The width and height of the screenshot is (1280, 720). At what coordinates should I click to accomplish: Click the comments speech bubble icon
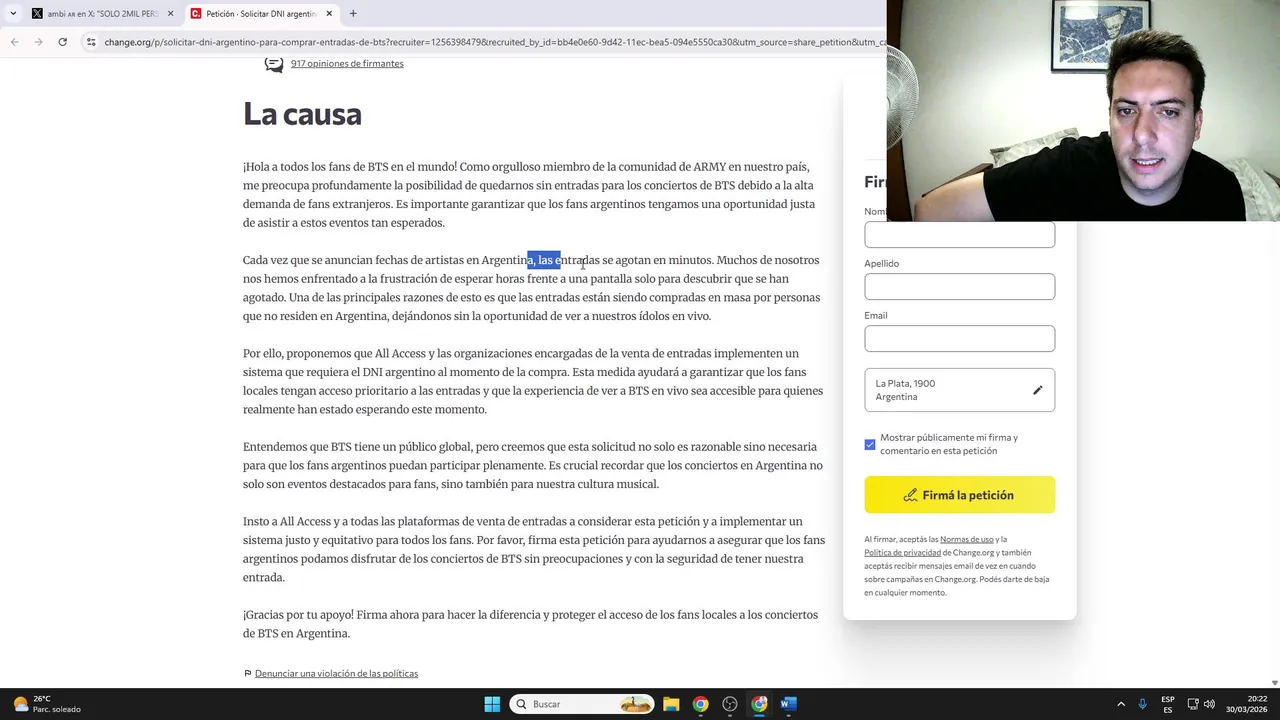click(x=273, y=65)
